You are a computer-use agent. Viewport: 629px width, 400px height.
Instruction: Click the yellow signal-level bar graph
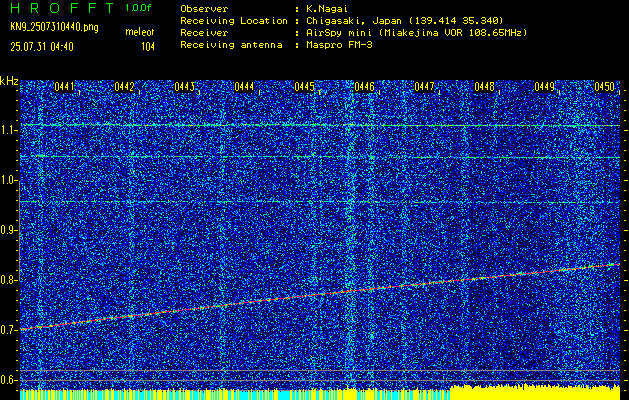click(320, 392)
